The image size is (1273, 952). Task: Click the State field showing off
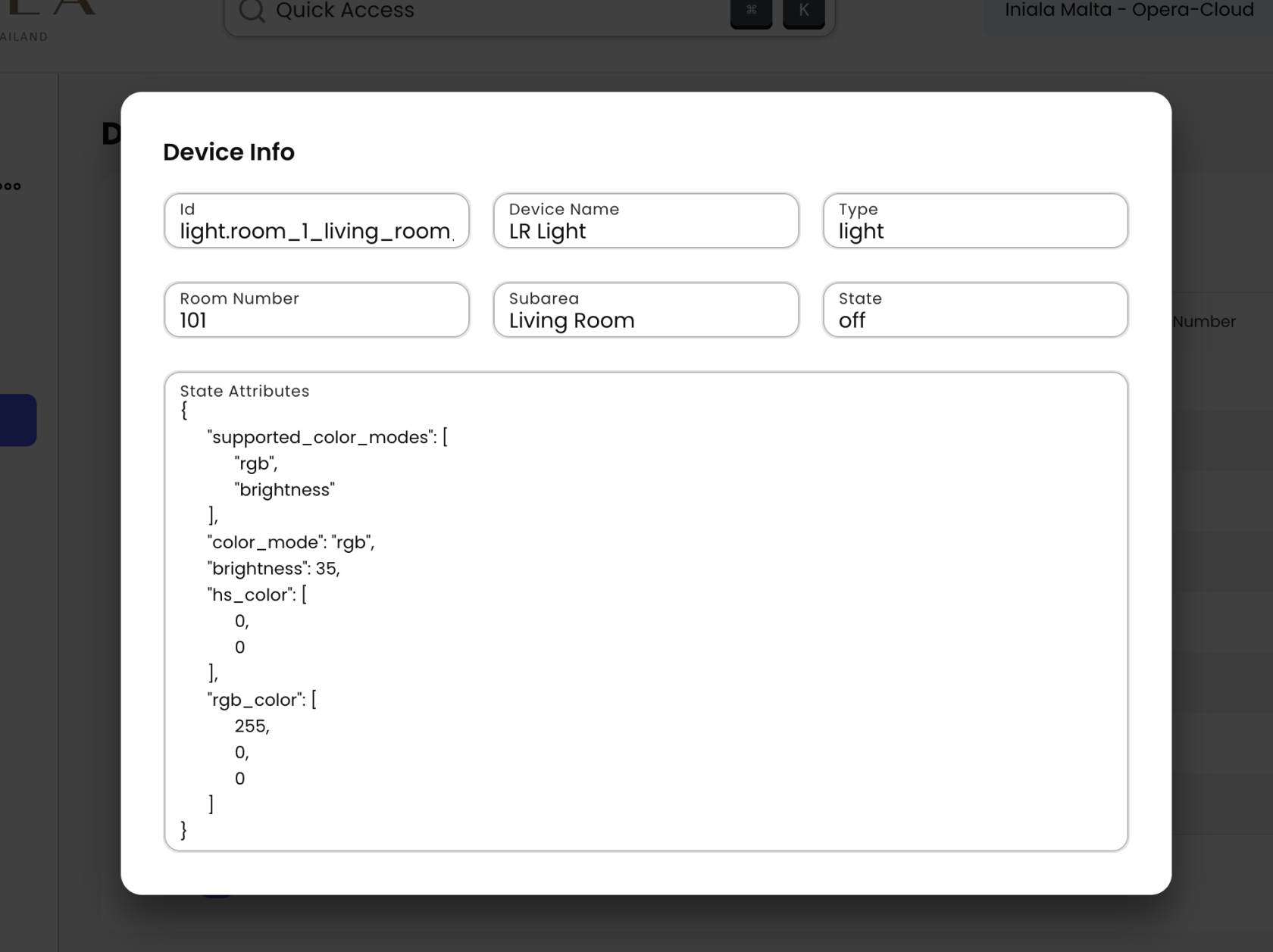point(975,311)
